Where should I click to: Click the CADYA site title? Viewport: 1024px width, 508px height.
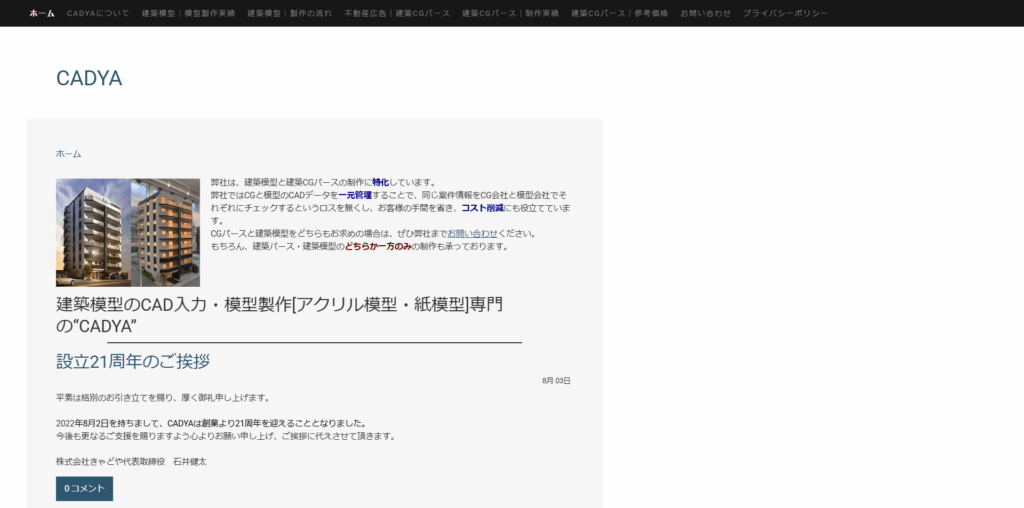pyautogui.click(x=89, y=78)
